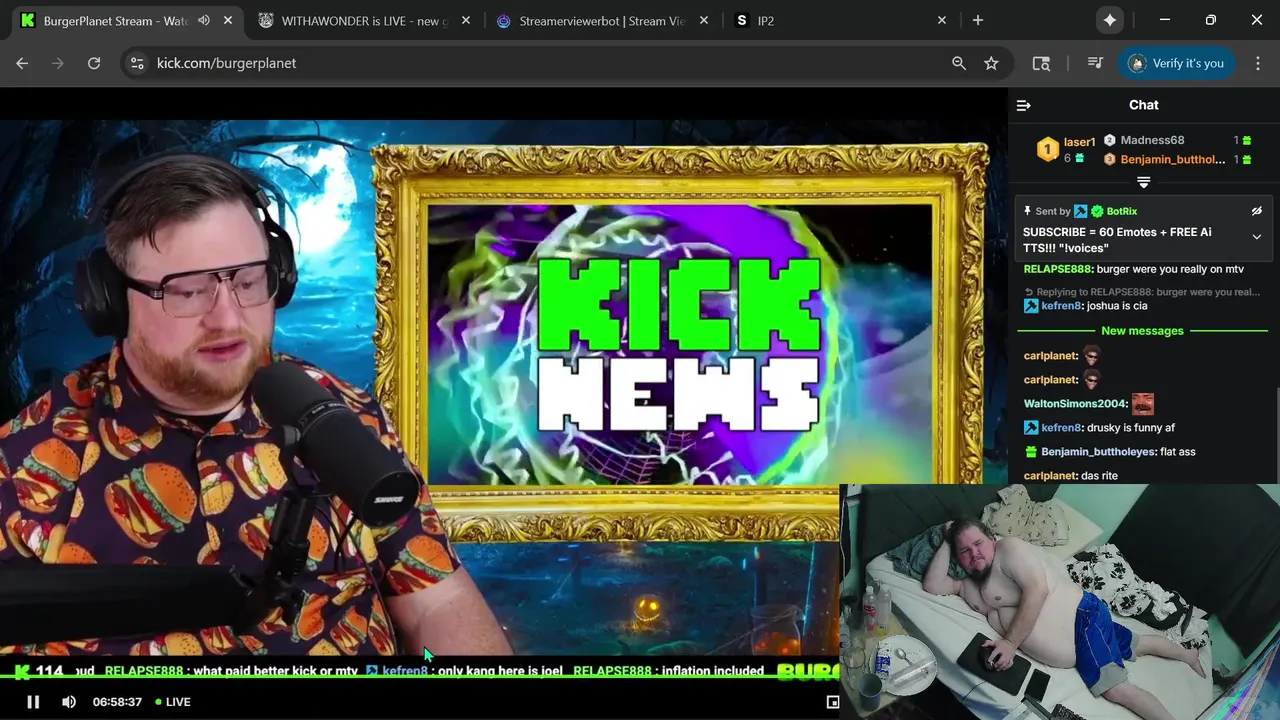1280x720 pixels.
Task: Switch to WITHAWONDER is LIVE tab
Action: (365, 21)
